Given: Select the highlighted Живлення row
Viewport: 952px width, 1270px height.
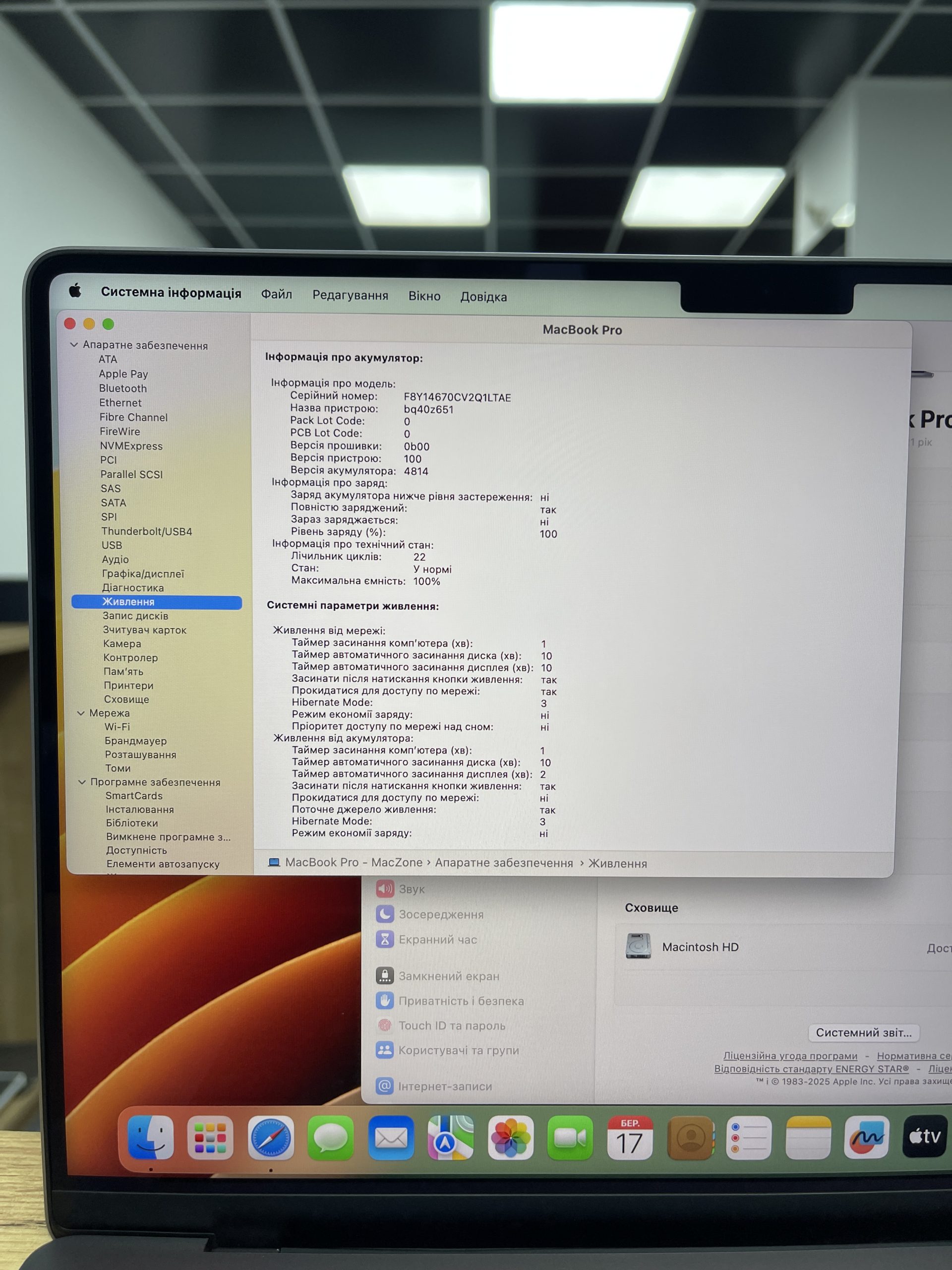Looking at the screenshot, I should coord(157,602).
